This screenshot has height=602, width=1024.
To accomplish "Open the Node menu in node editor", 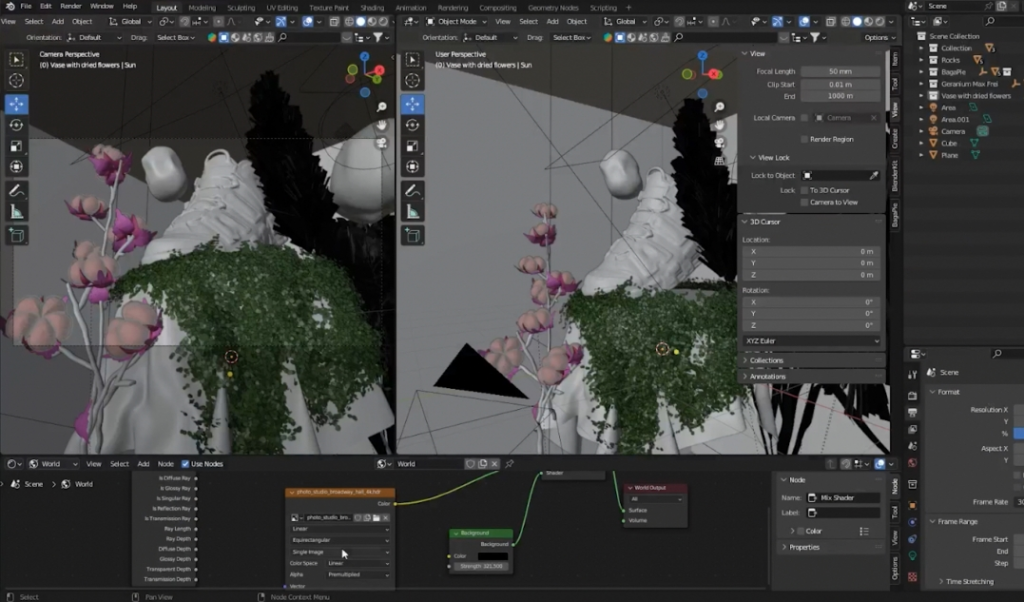I will [x=165, y=464].
